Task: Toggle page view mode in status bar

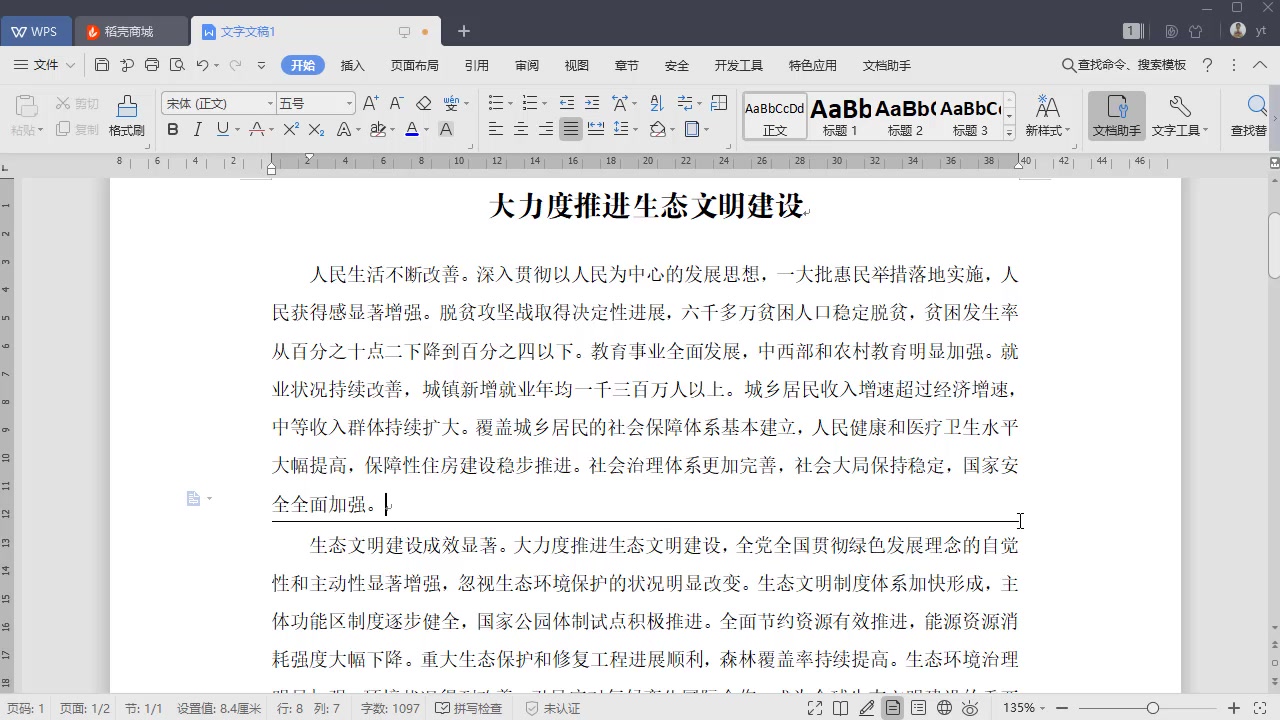Action: (893, 708)
